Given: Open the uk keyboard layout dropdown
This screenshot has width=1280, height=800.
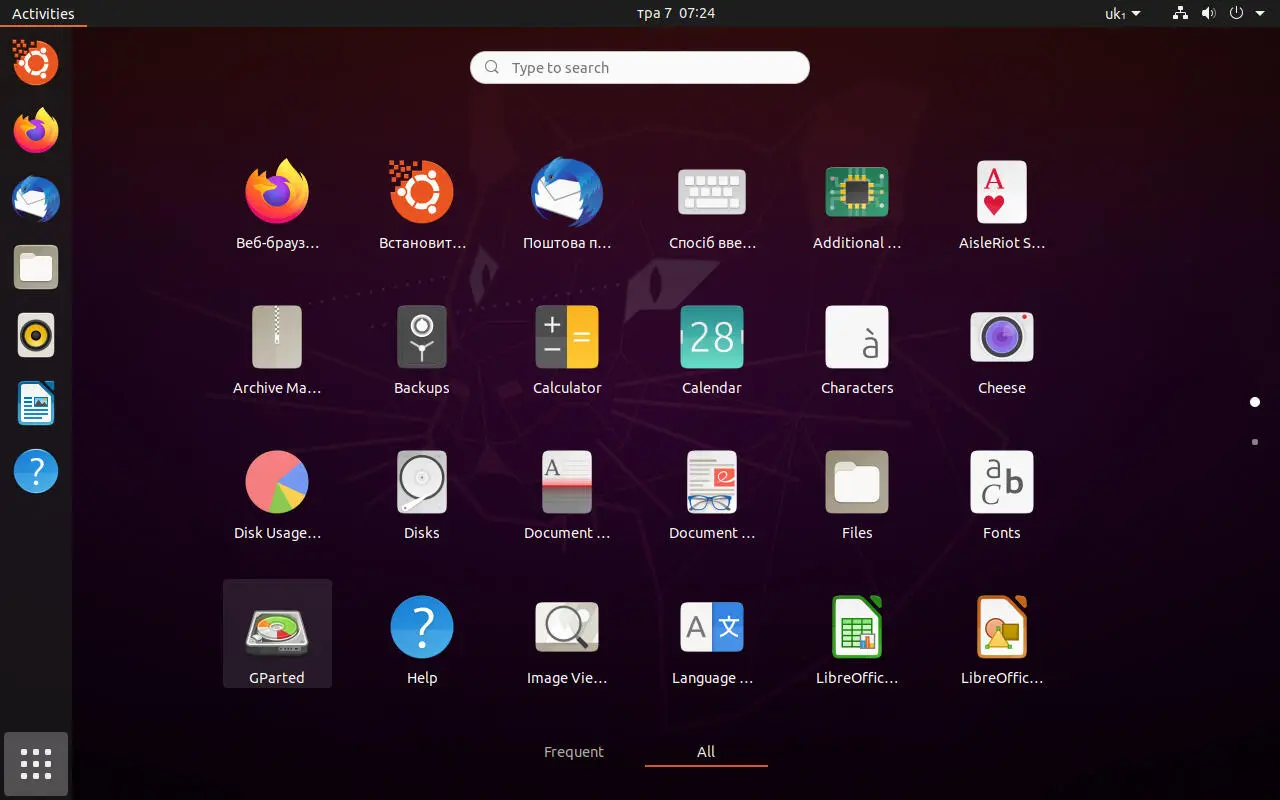Looking at the screenshot, I should point(1122,13).
